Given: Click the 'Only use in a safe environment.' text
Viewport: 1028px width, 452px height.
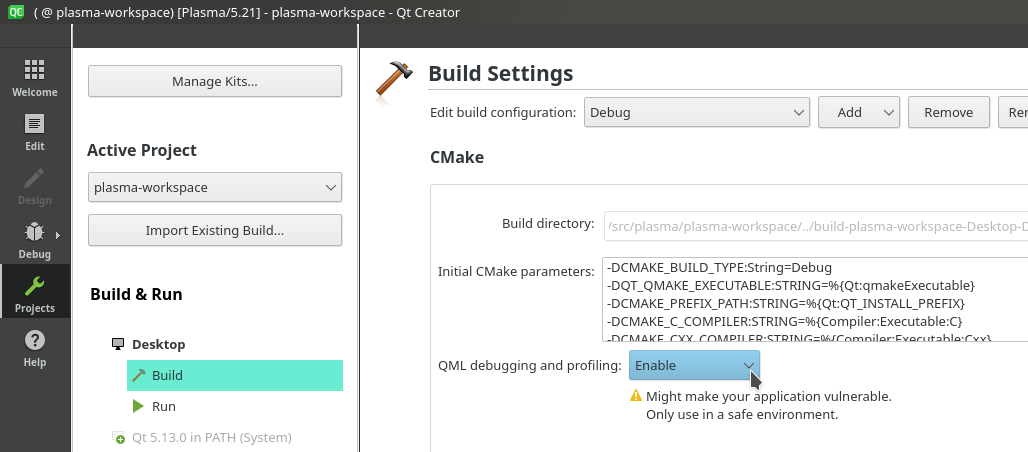Looking at the screenshot, I should coord(742,415).
